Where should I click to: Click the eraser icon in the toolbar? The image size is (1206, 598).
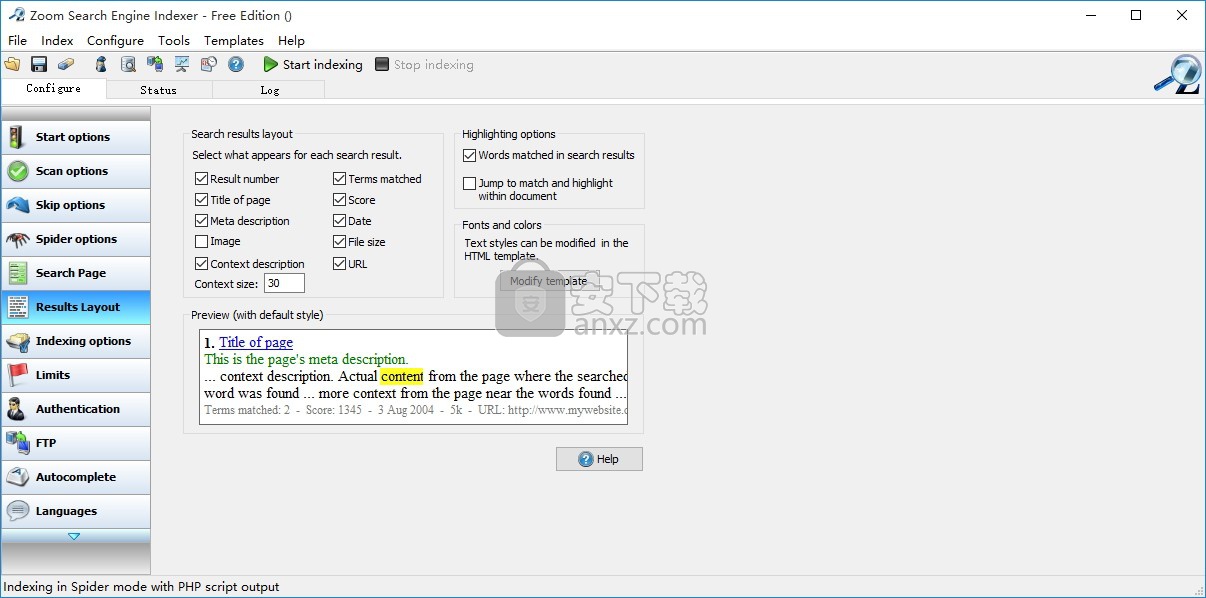coord(66,65)
